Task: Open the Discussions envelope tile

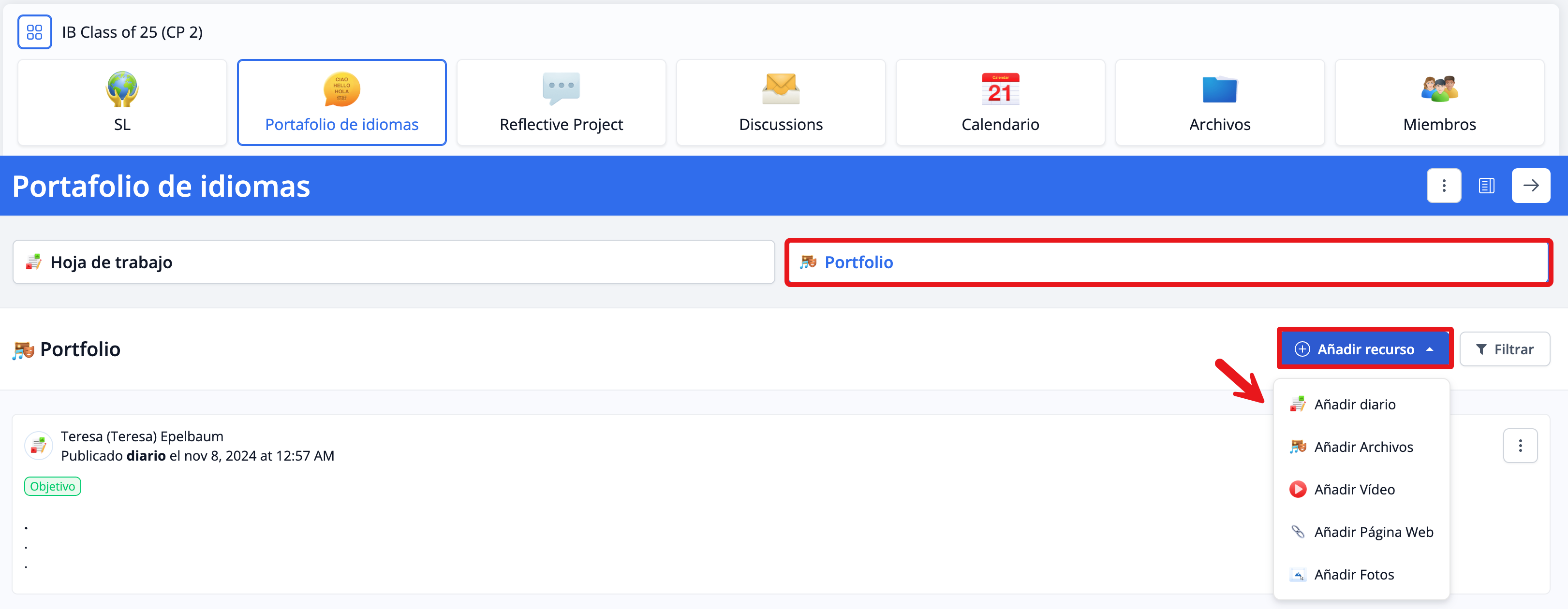Action: (x=780, y=102)
